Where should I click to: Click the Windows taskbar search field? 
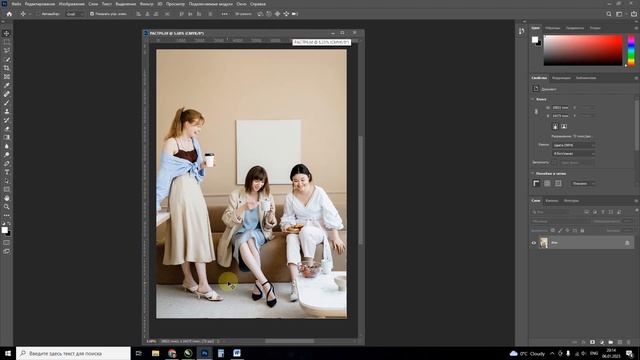(x=73, y=353)
